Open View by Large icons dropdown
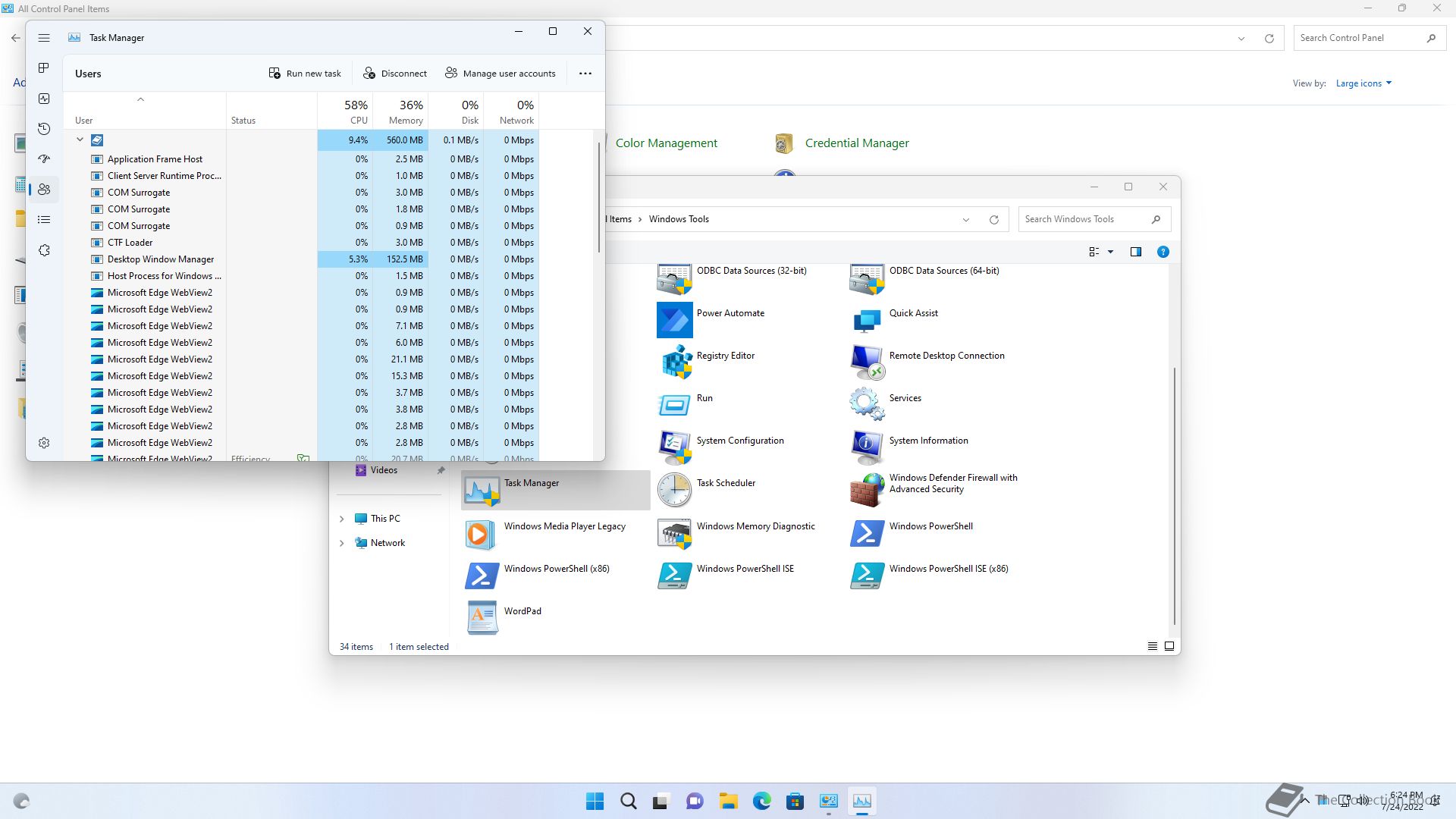1456x819 pixels. tap(1363, 83)
